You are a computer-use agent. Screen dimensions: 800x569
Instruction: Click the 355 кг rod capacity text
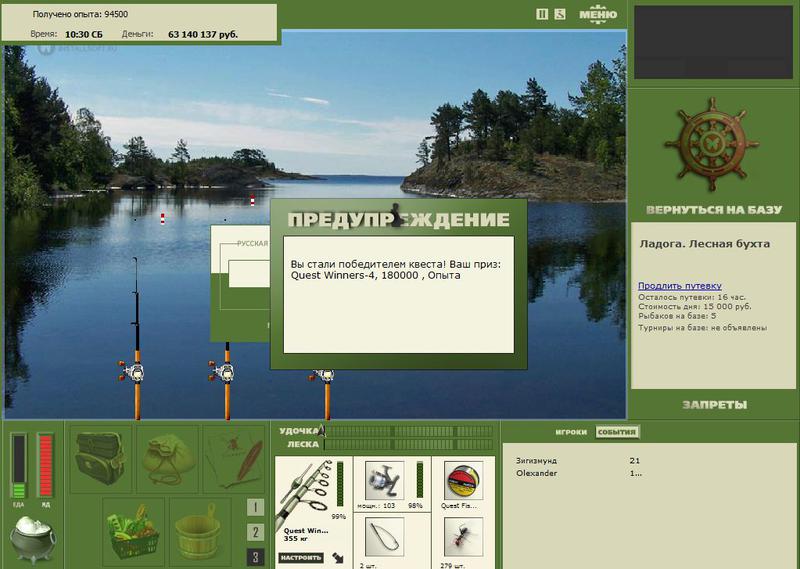(x=294, y=539)
